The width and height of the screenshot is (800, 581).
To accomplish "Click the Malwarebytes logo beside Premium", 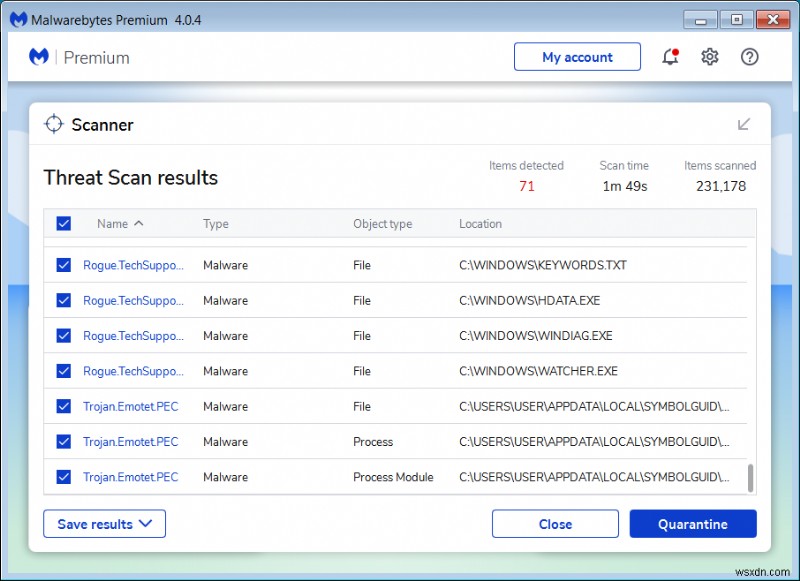I will pyautogui.click(x=39, y=57).
